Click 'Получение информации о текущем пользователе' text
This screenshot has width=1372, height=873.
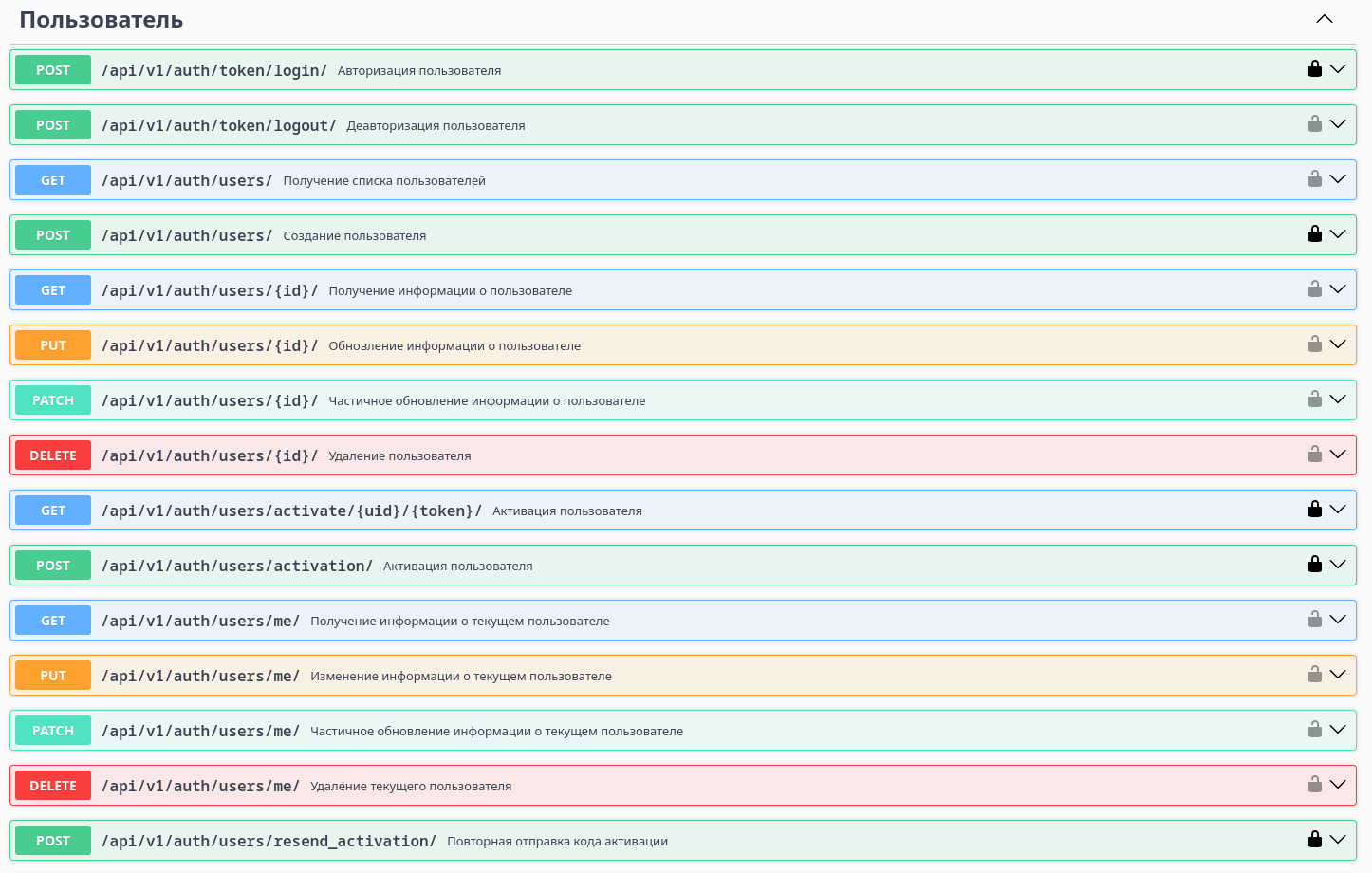point(460,621)
